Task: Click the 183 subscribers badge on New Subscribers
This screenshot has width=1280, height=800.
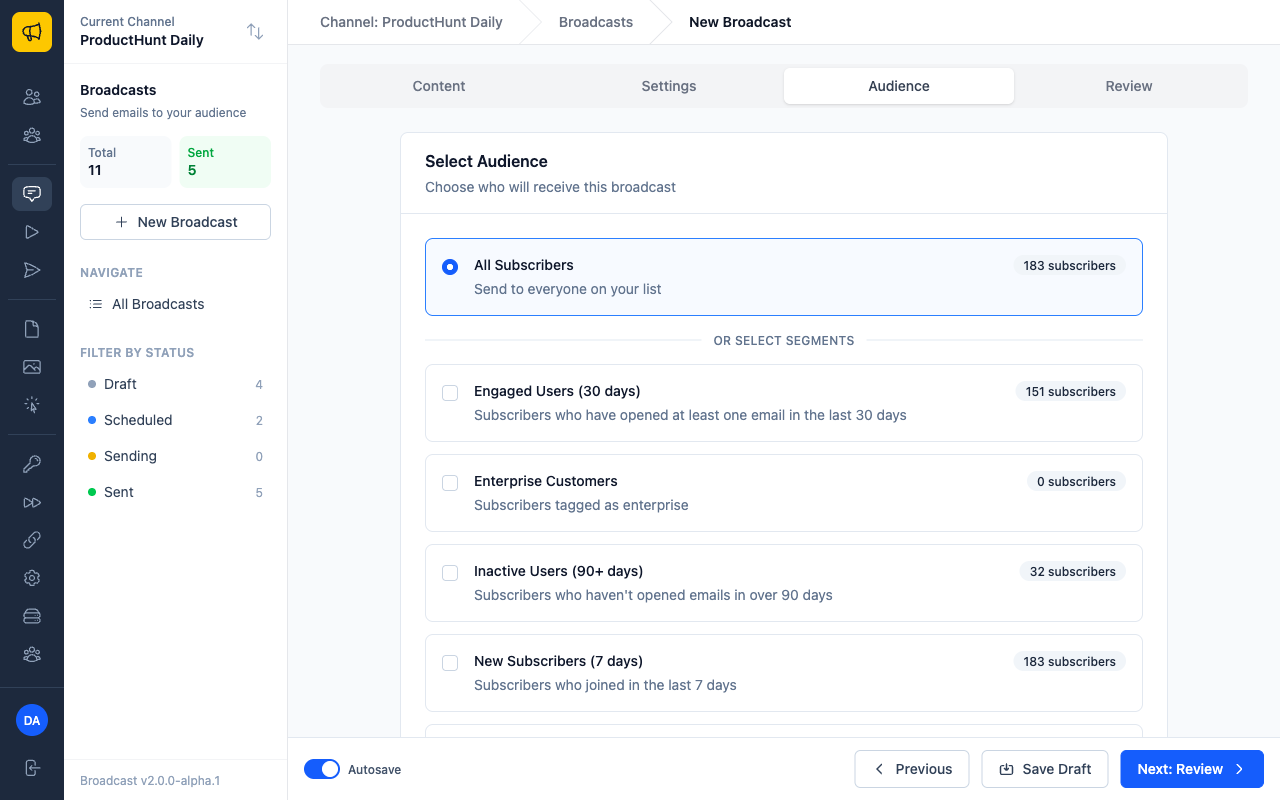Action: [1069, 662]
